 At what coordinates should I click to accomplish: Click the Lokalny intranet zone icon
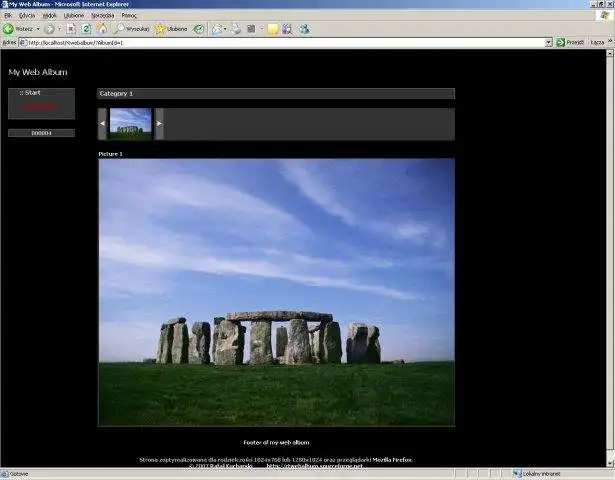tap(517, 474)
